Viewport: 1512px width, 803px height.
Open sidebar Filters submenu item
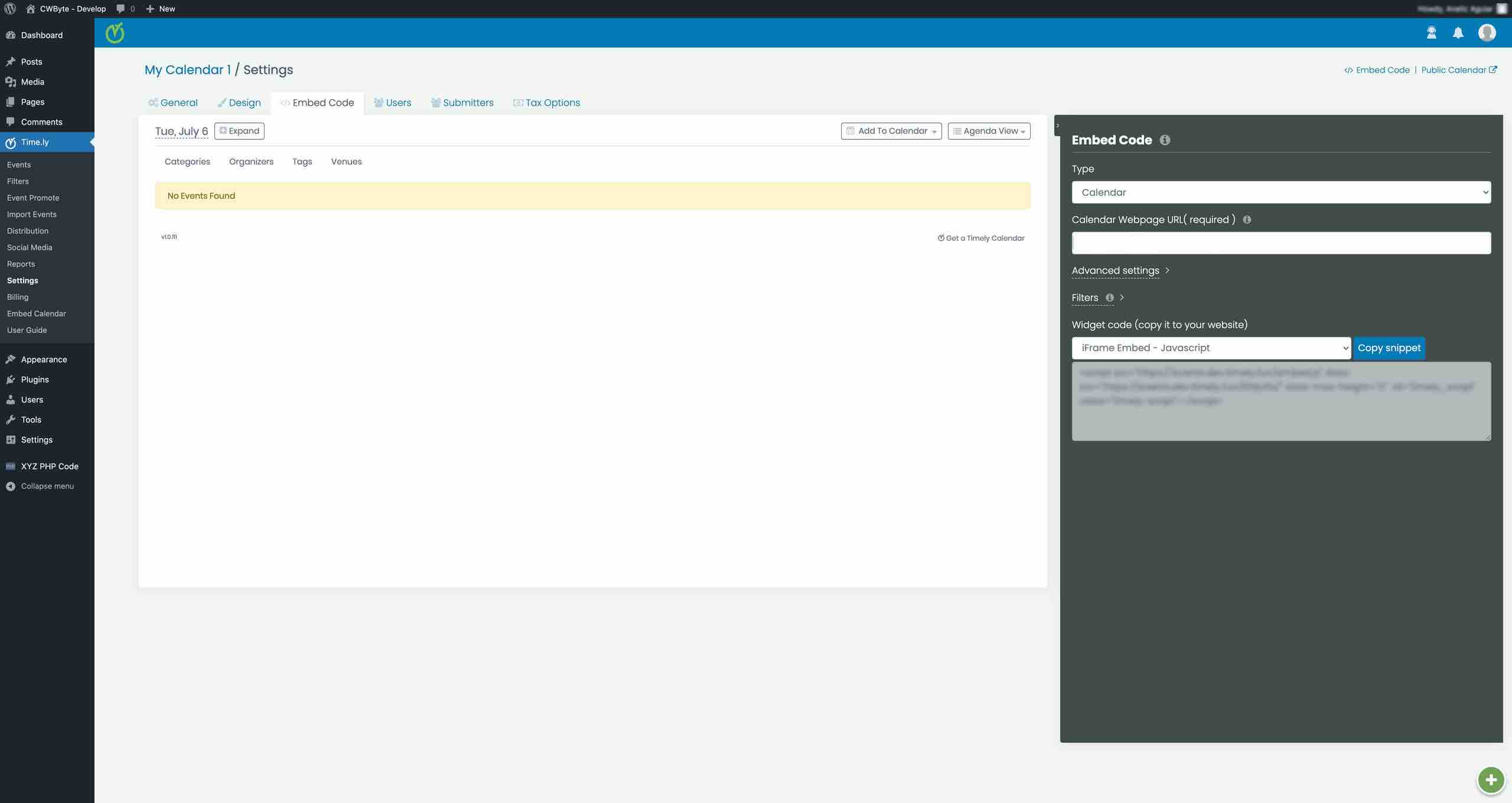point(18,181)
